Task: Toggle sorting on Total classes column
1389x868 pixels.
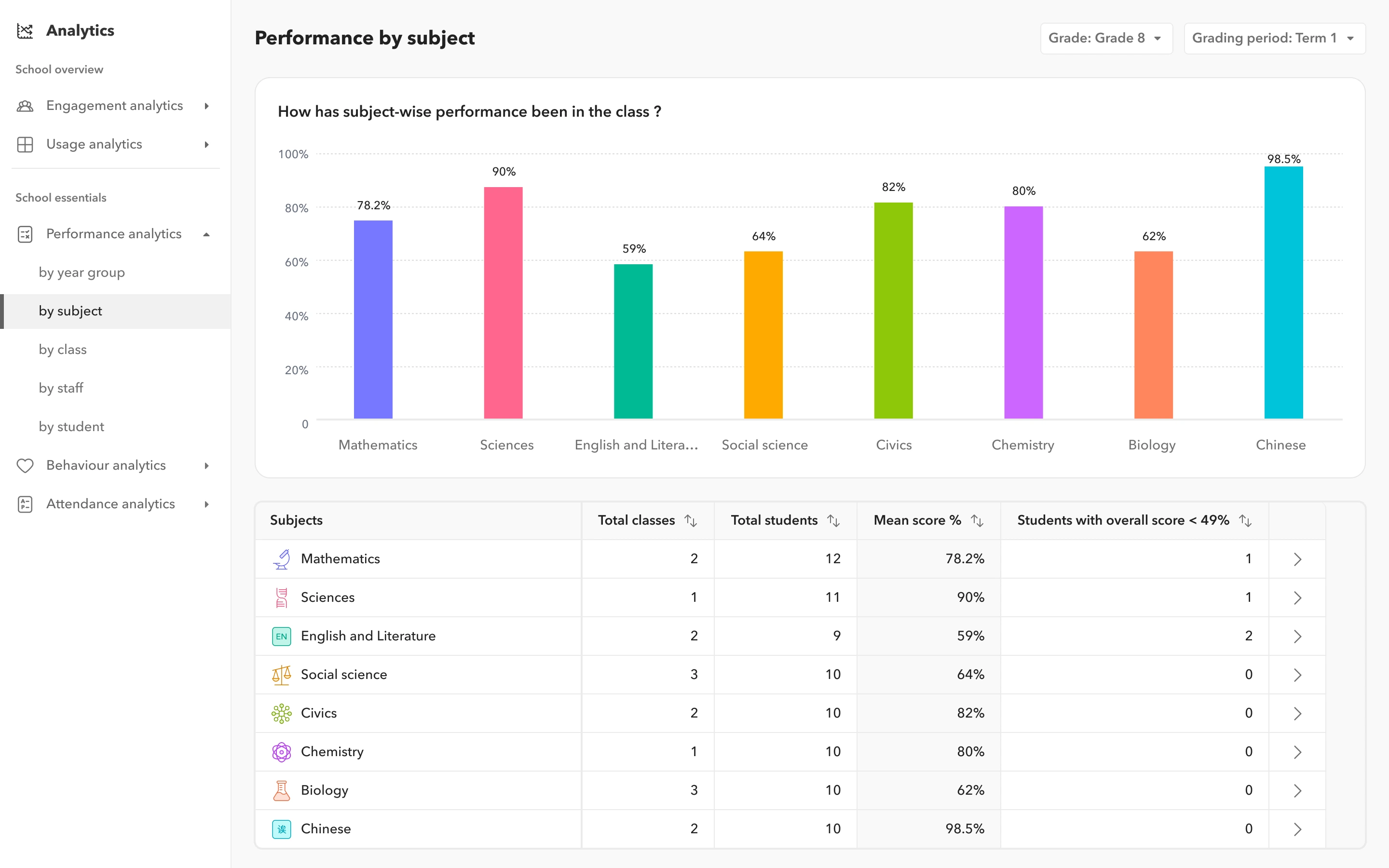Action: (691, 520)
